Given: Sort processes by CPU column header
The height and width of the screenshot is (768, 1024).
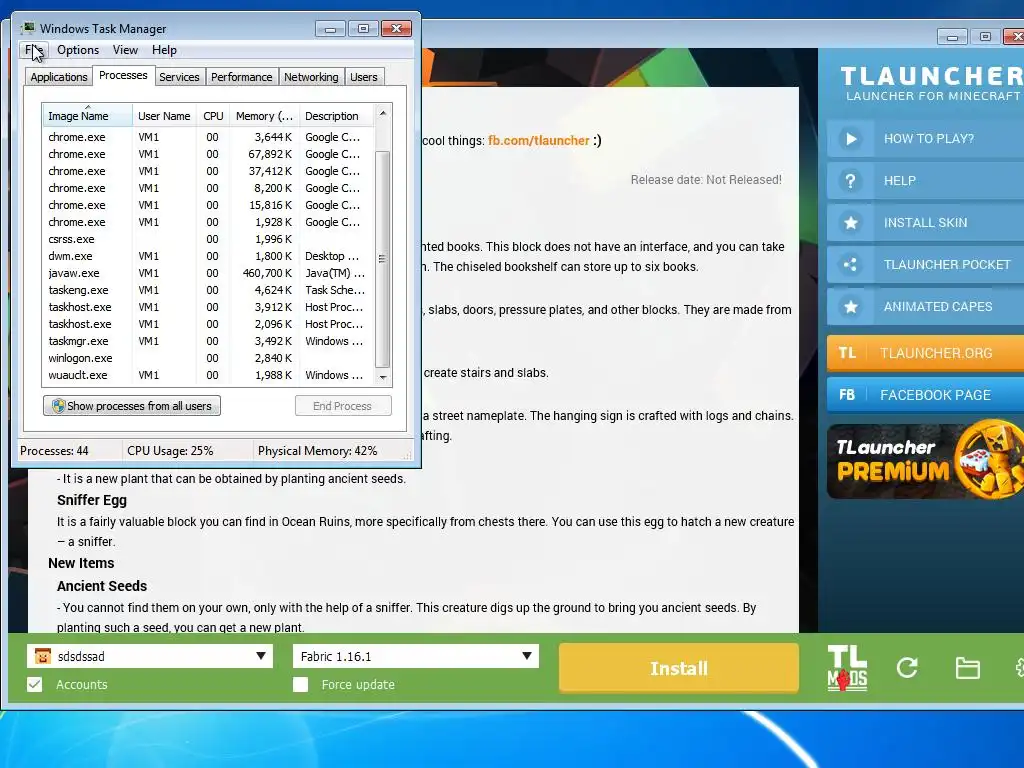Looking at the screenshot, I should tap(213, 116).
